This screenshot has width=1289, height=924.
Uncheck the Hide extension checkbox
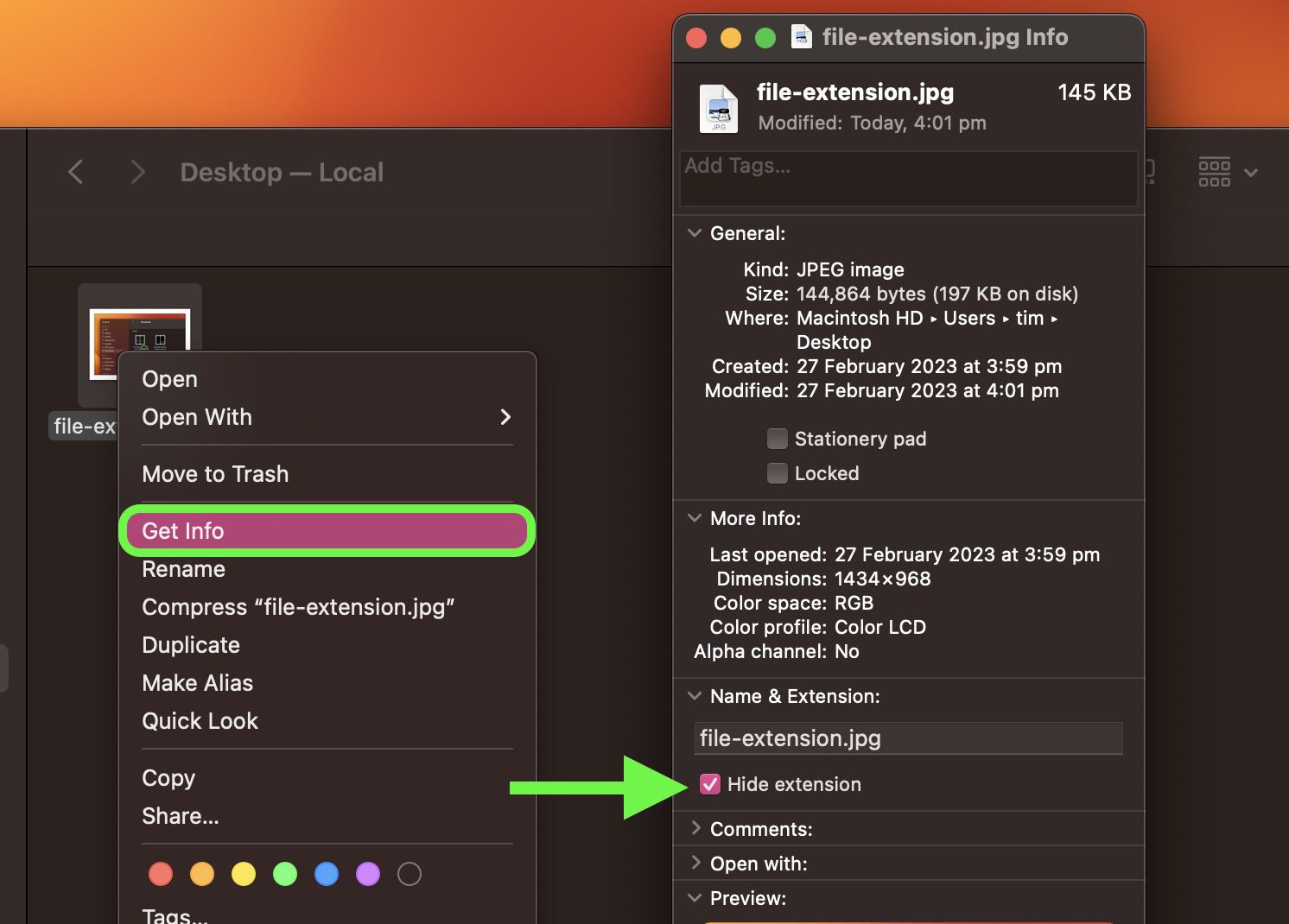(709, 784)
